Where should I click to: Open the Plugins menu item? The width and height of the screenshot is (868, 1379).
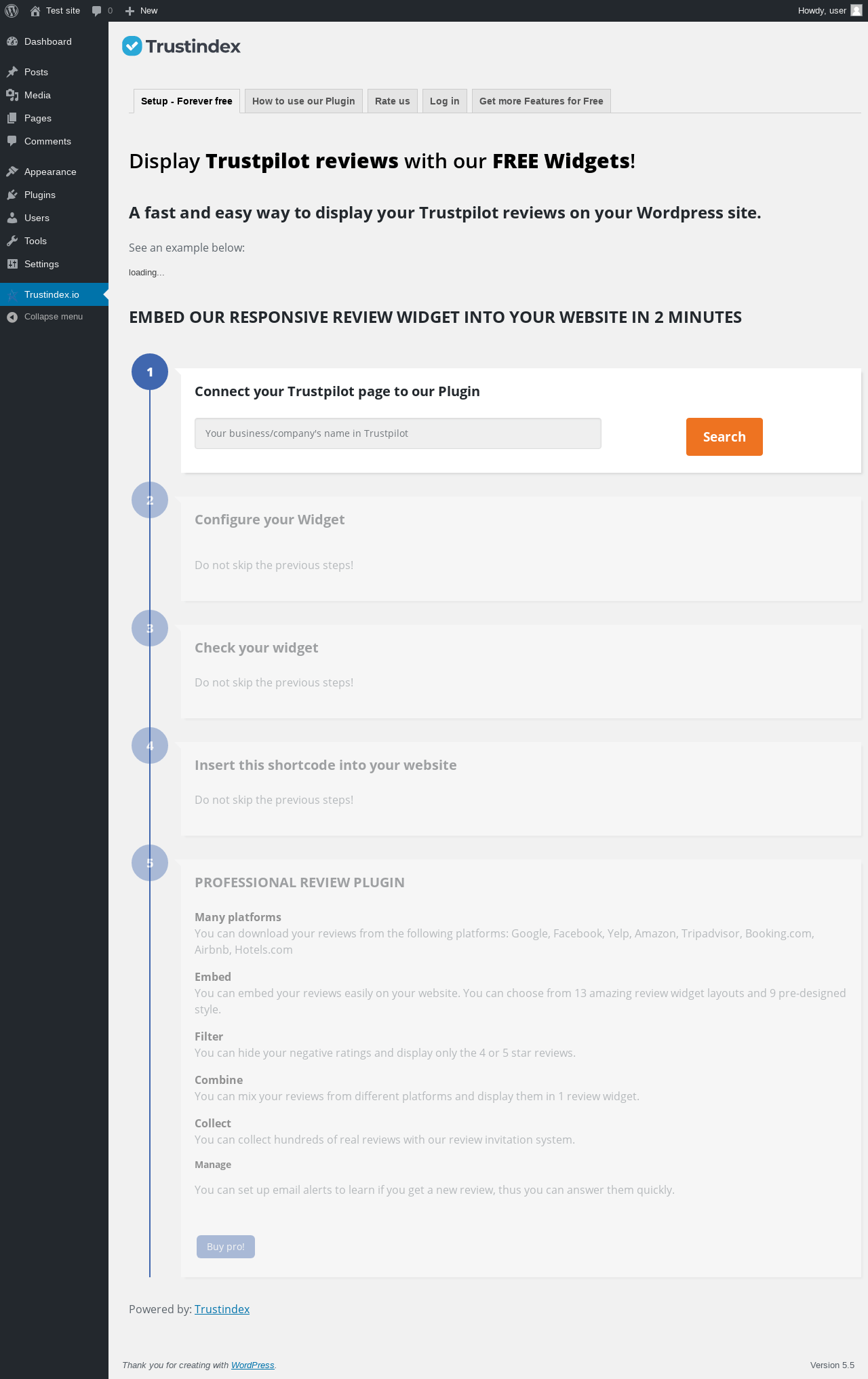click(x=54, y=195)
